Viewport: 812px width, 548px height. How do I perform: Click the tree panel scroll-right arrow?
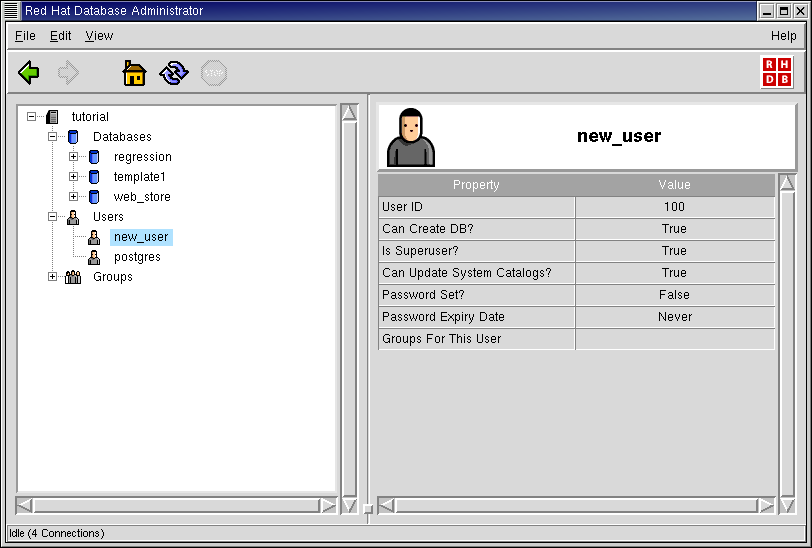point(328,506)
